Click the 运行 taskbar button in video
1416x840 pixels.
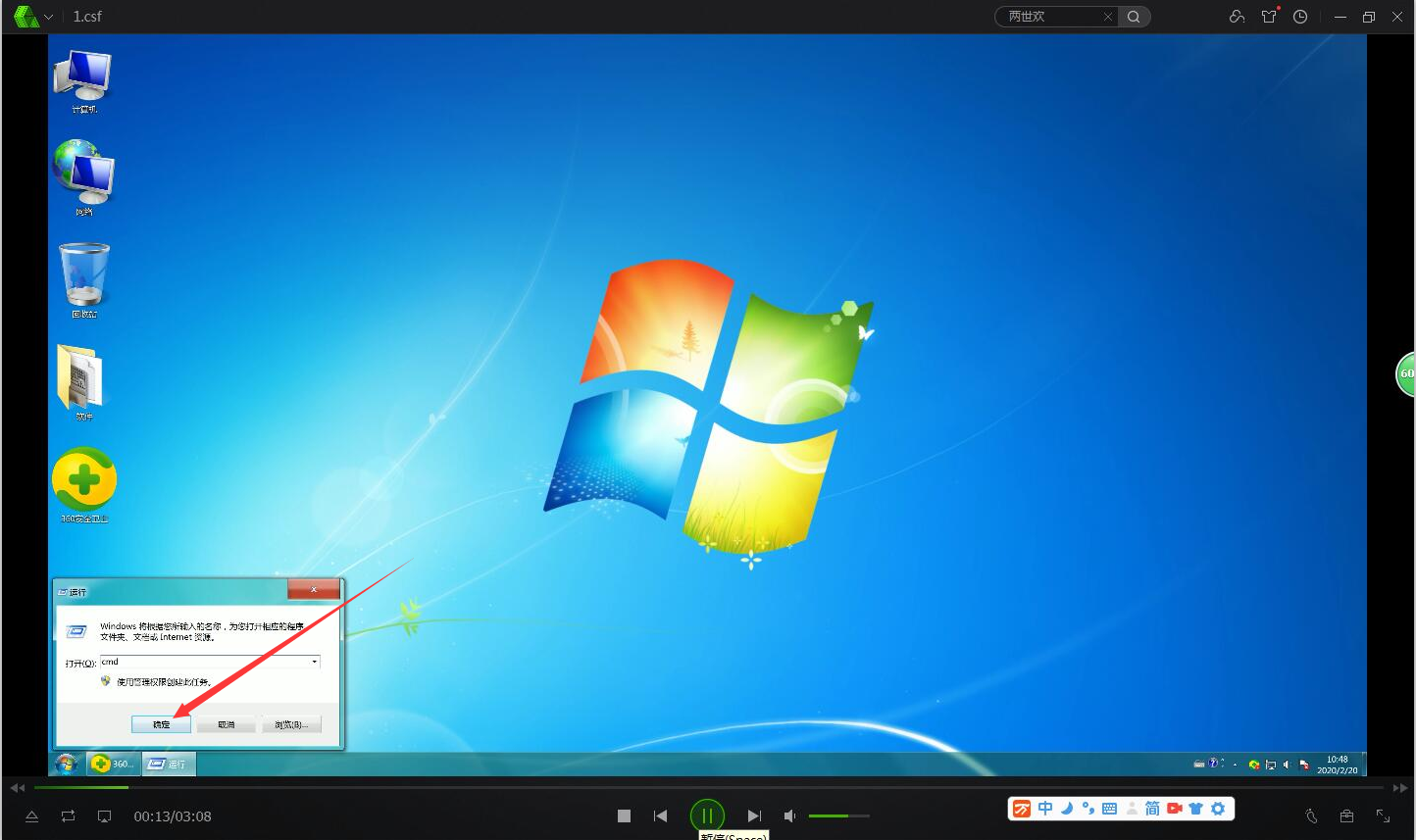(x=170, y=764)
